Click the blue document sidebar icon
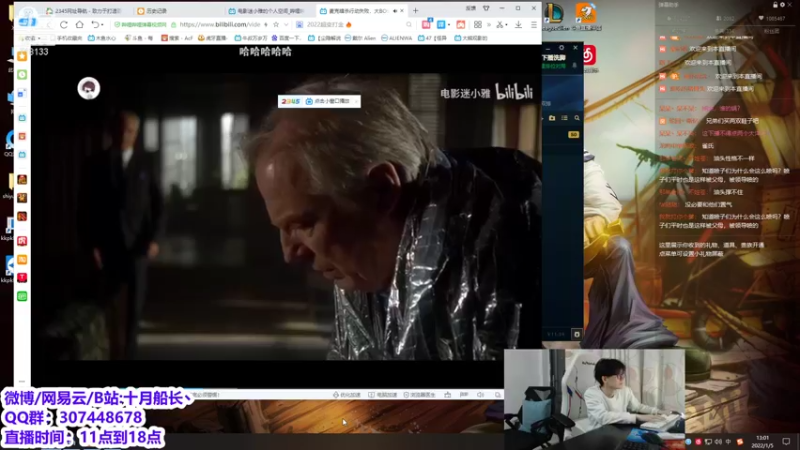 click(22, 93)
